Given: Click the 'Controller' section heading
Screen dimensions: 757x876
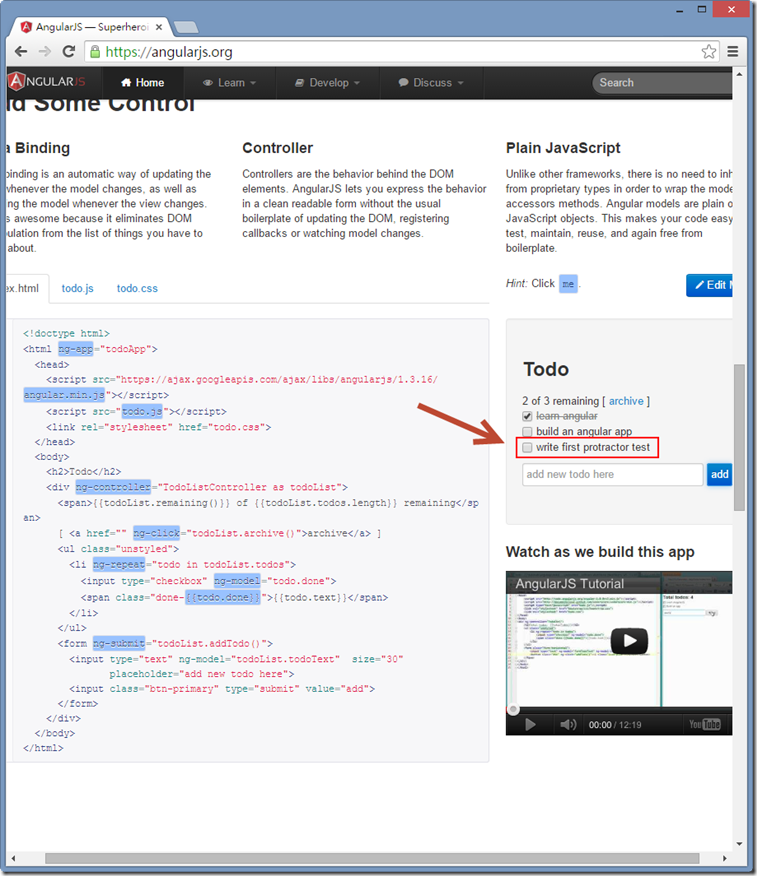Looking at the screenshot, I should coord(278,148).
